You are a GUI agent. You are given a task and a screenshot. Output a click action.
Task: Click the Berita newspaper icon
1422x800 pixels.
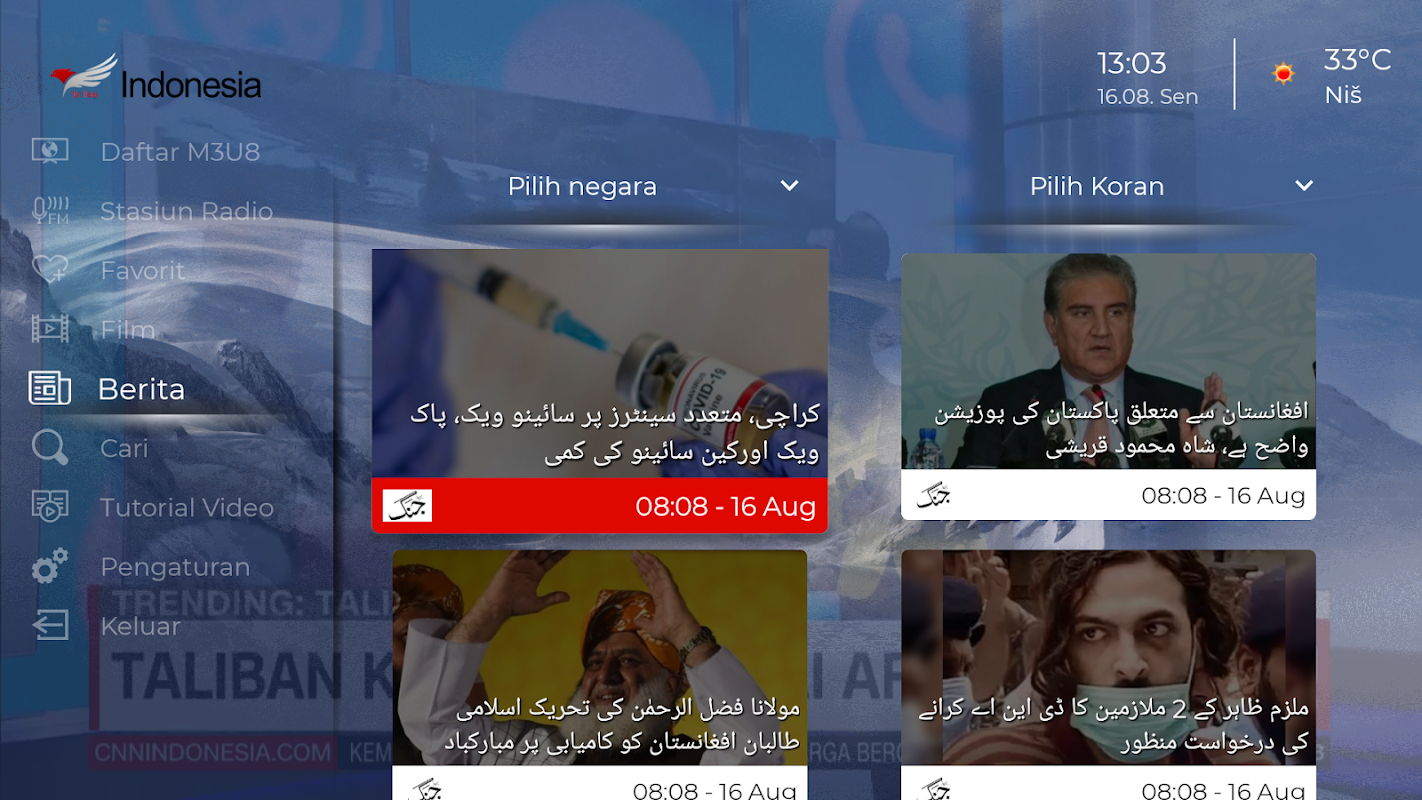(50, 388)
